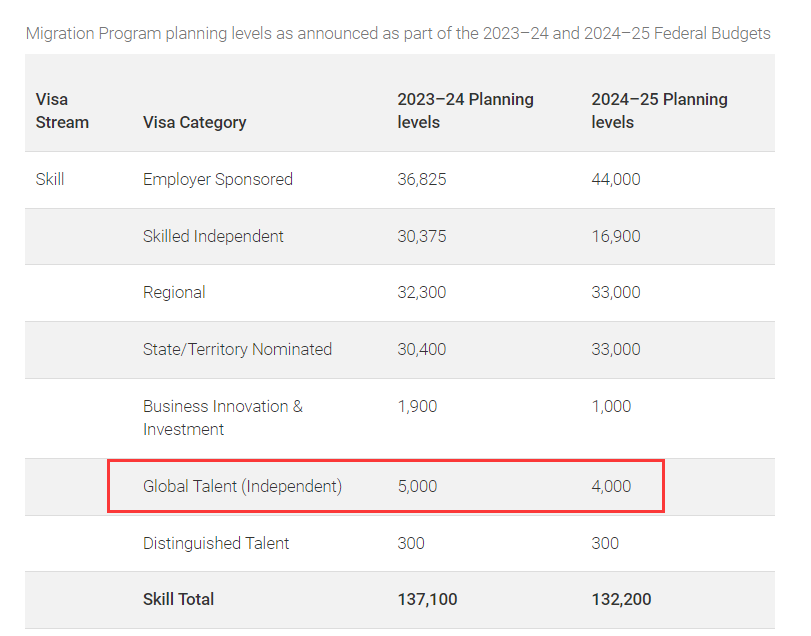This screenshot has height=636, width=811.
Task: Select the Business Innovation & Investment cell
Action: click(x=222, y=417)
